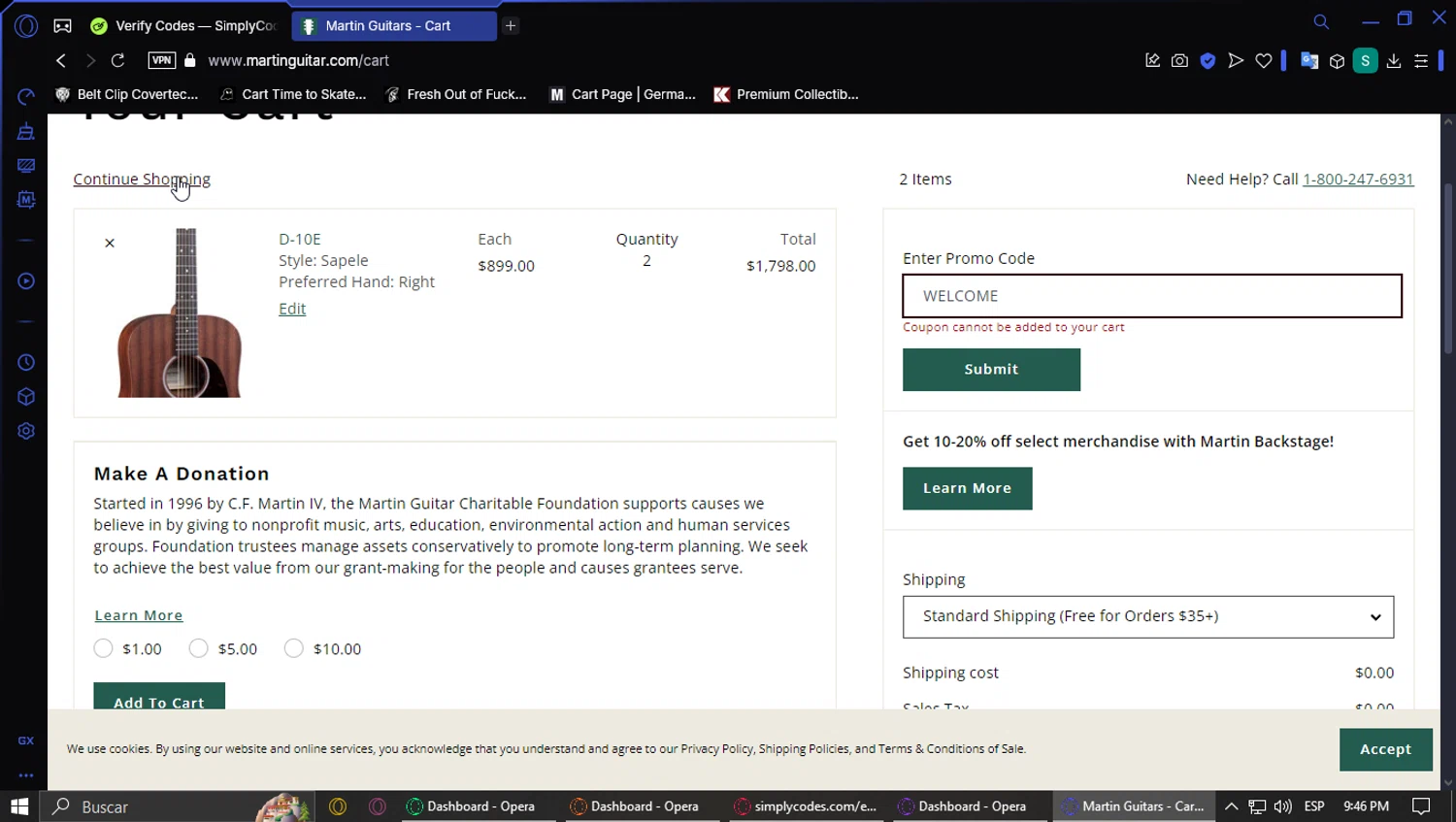Click the page vertical scrollbar

[1448, 269]
